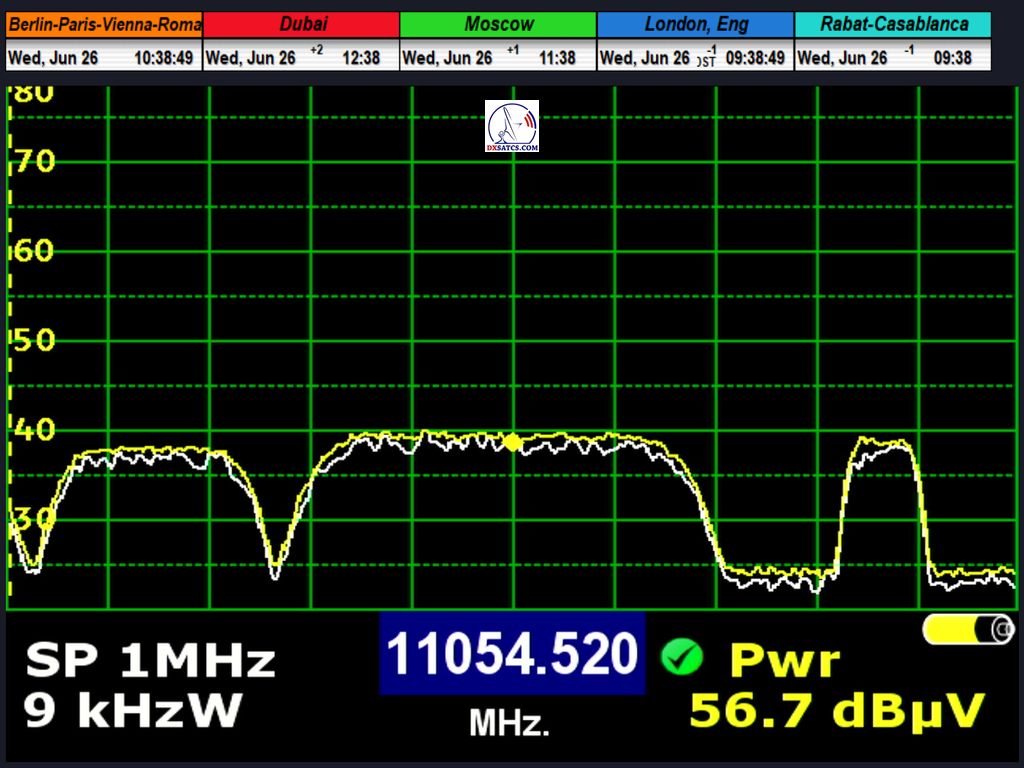Select the London, Eng clock header
Image resolution: width=1024 pixels, height=768 pixels.
point(695,24)
